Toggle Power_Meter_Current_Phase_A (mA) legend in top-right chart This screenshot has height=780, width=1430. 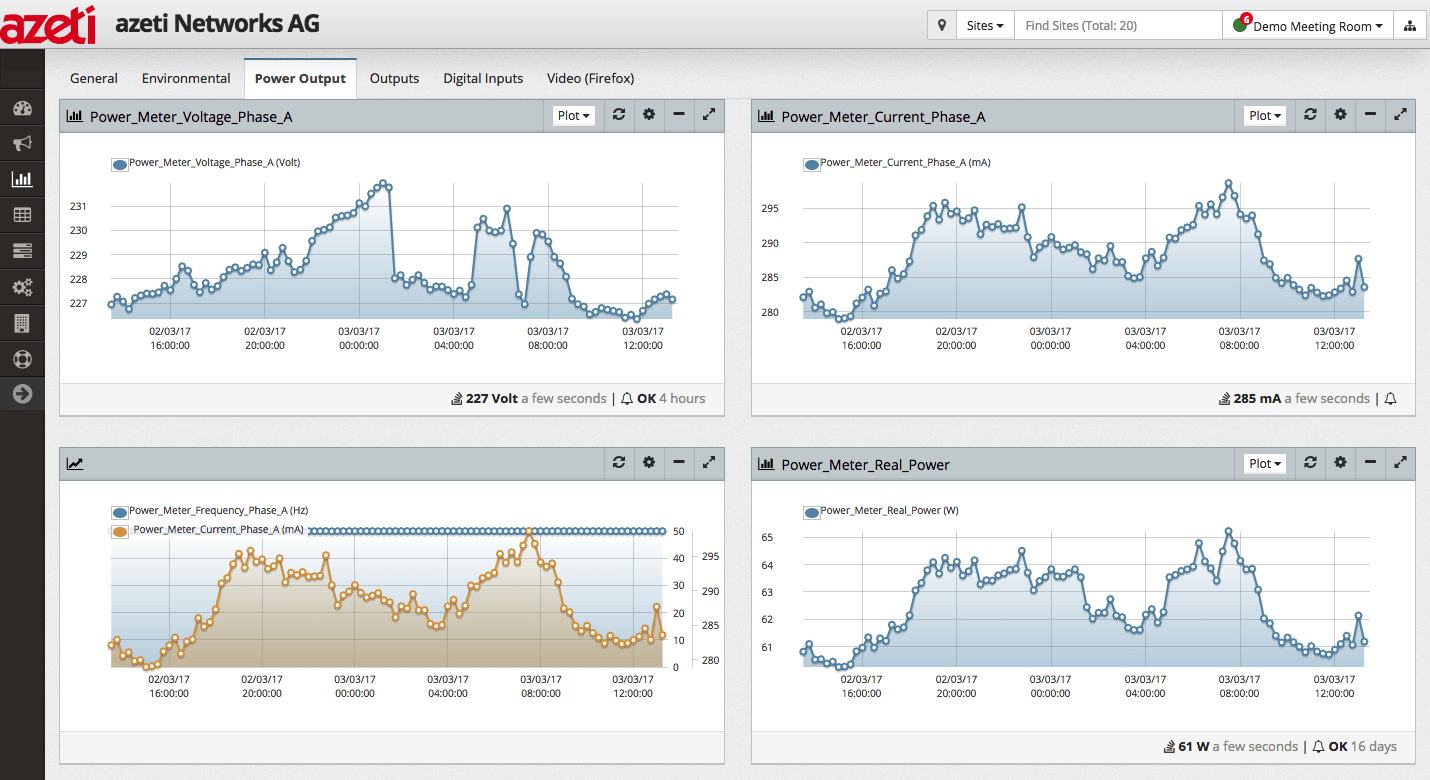point(897,163)
